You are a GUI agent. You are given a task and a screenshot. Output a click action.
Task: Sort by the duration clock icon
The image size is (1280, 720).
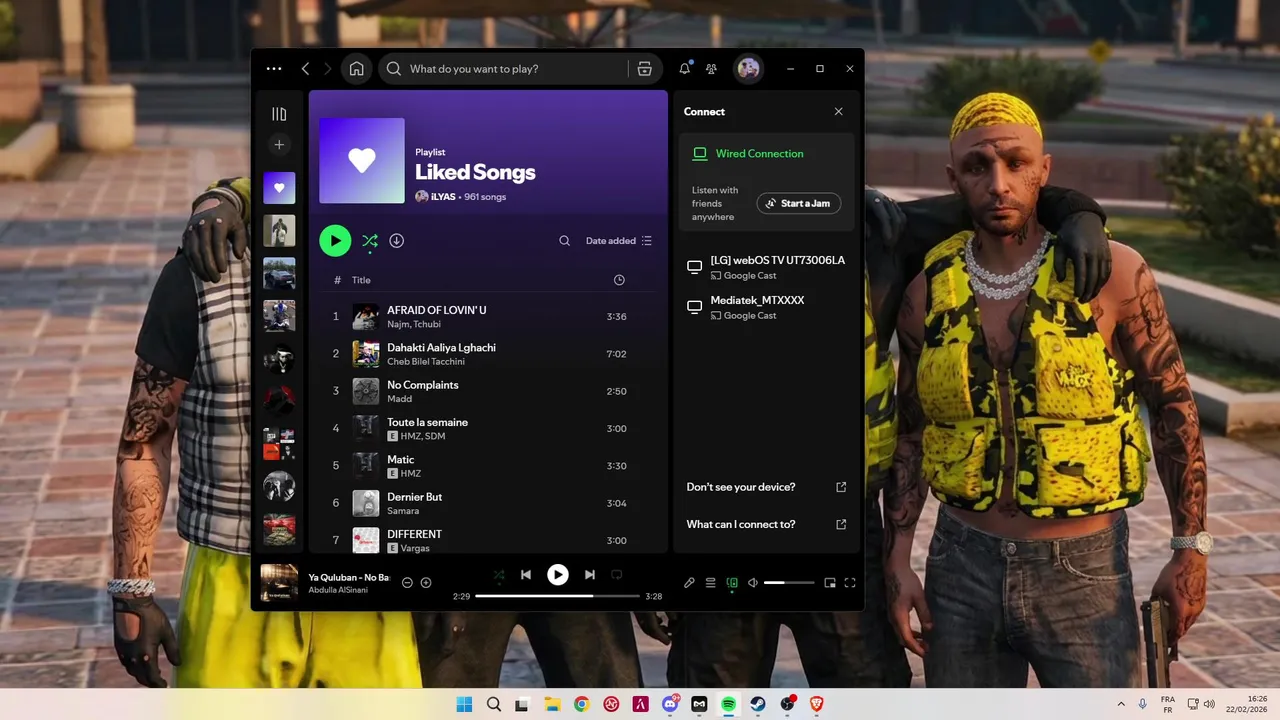(x=619, y=280)
